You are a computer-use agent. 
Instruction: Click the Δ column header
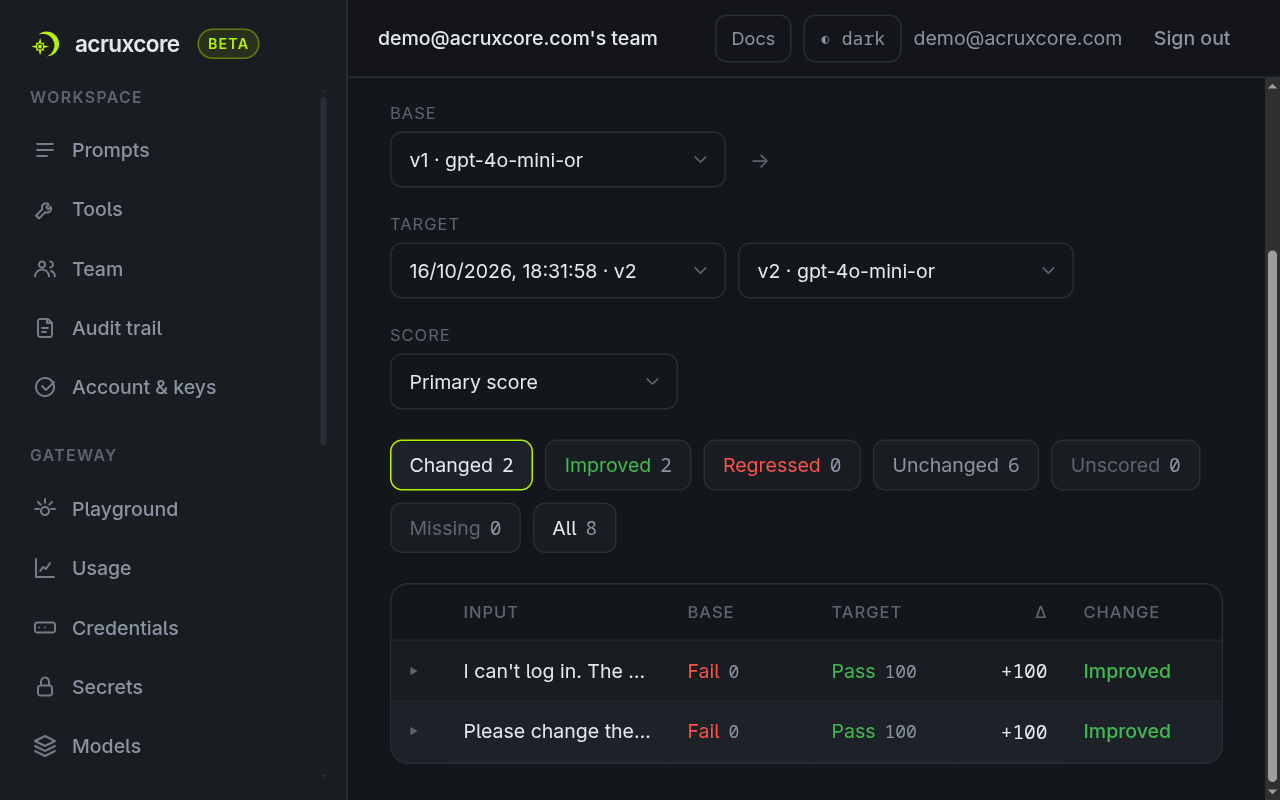click(x=1041, y=612)
